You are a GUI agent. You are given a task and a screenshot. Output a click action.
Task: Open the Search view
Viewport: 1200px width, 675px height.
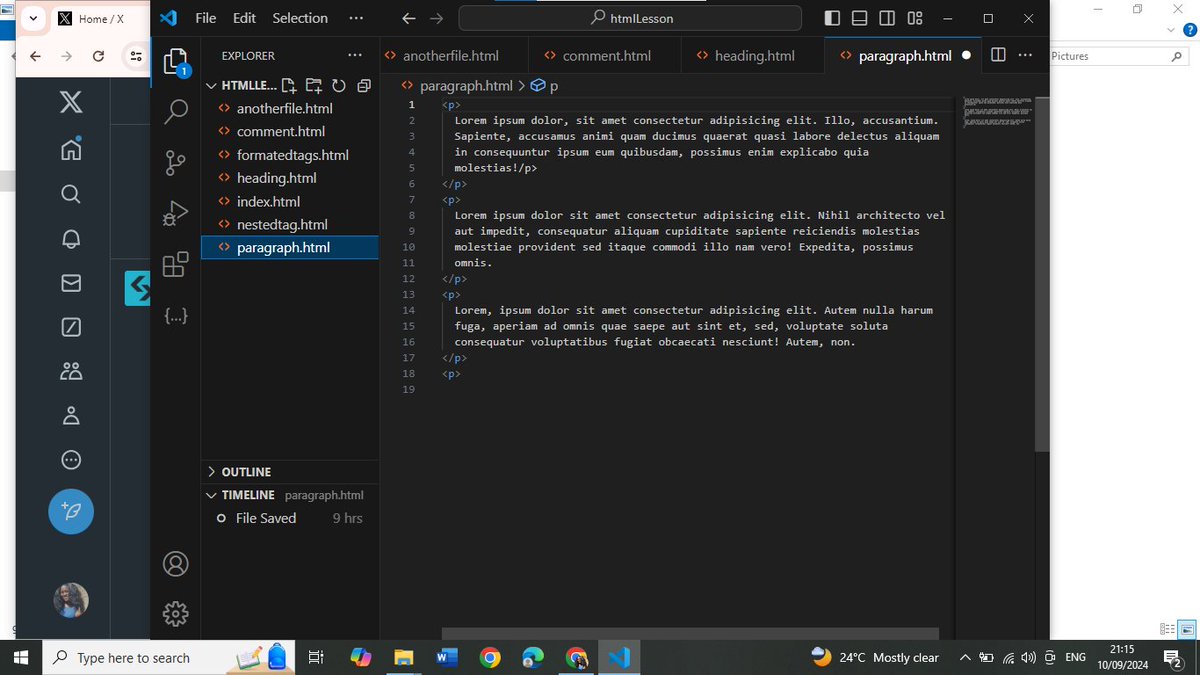tap(176, 111)
